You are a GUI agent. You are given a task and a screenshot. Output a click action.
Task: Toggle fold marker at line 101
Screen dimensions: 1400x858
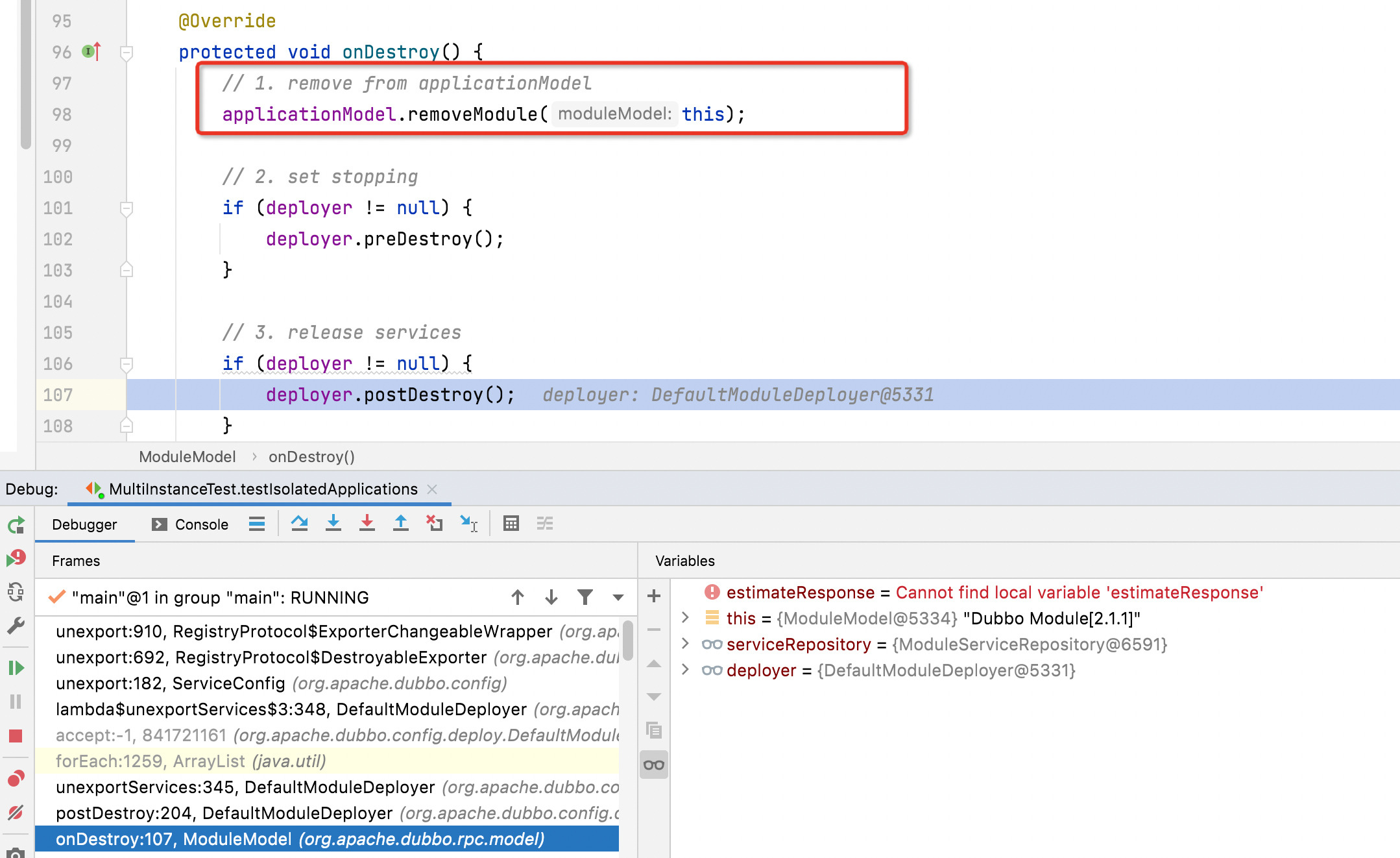[127, 208]
